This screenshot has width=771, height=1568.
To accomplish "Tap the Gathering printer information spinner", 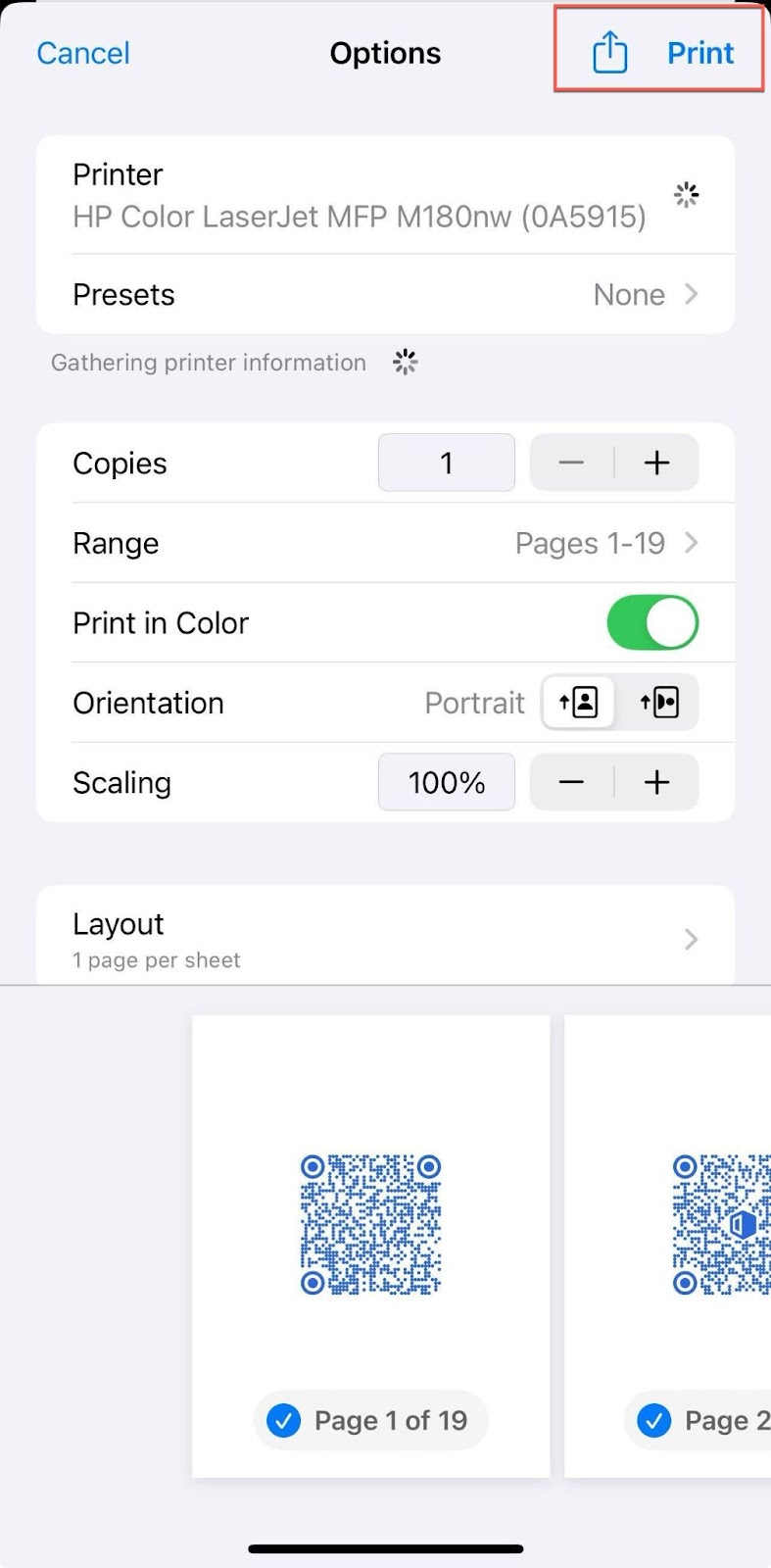I will pos(405,362).
